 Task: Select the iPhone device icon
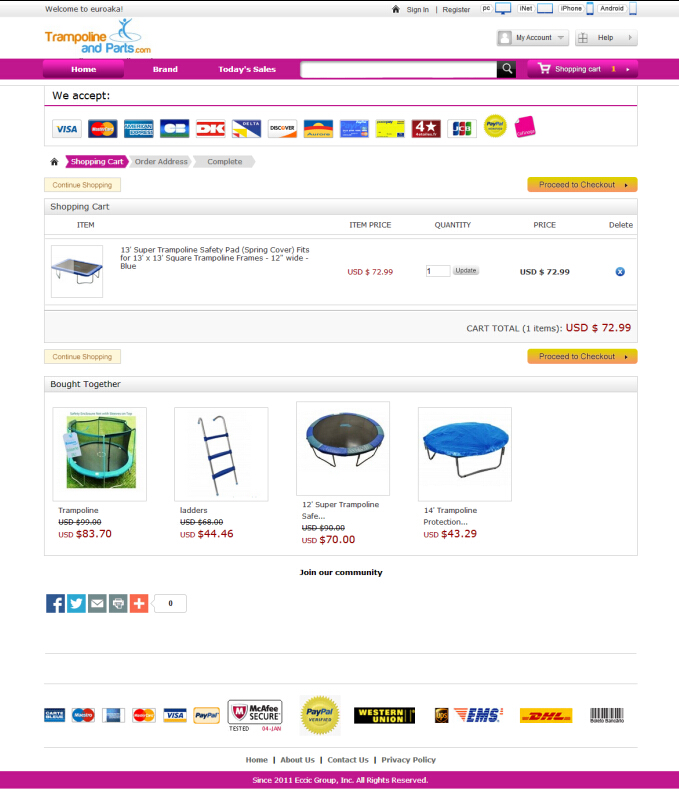pos(590,9)
